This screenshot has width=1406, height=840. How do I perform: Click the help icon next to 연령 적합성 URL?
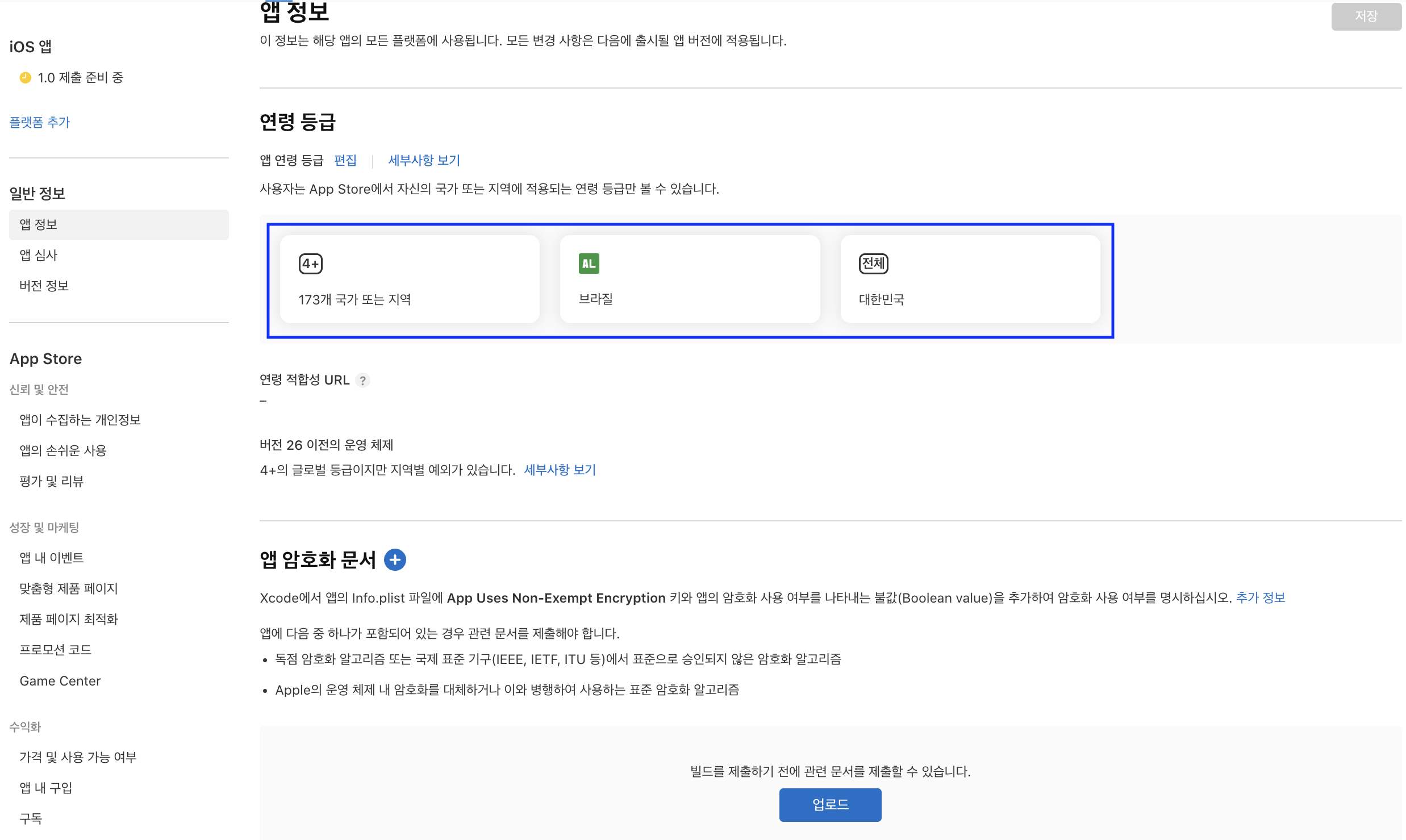tap(363, 380)
